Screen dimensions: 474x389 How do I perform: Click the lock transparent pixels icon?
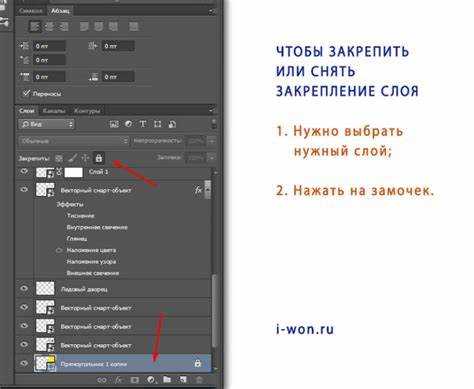pos(59,158)
